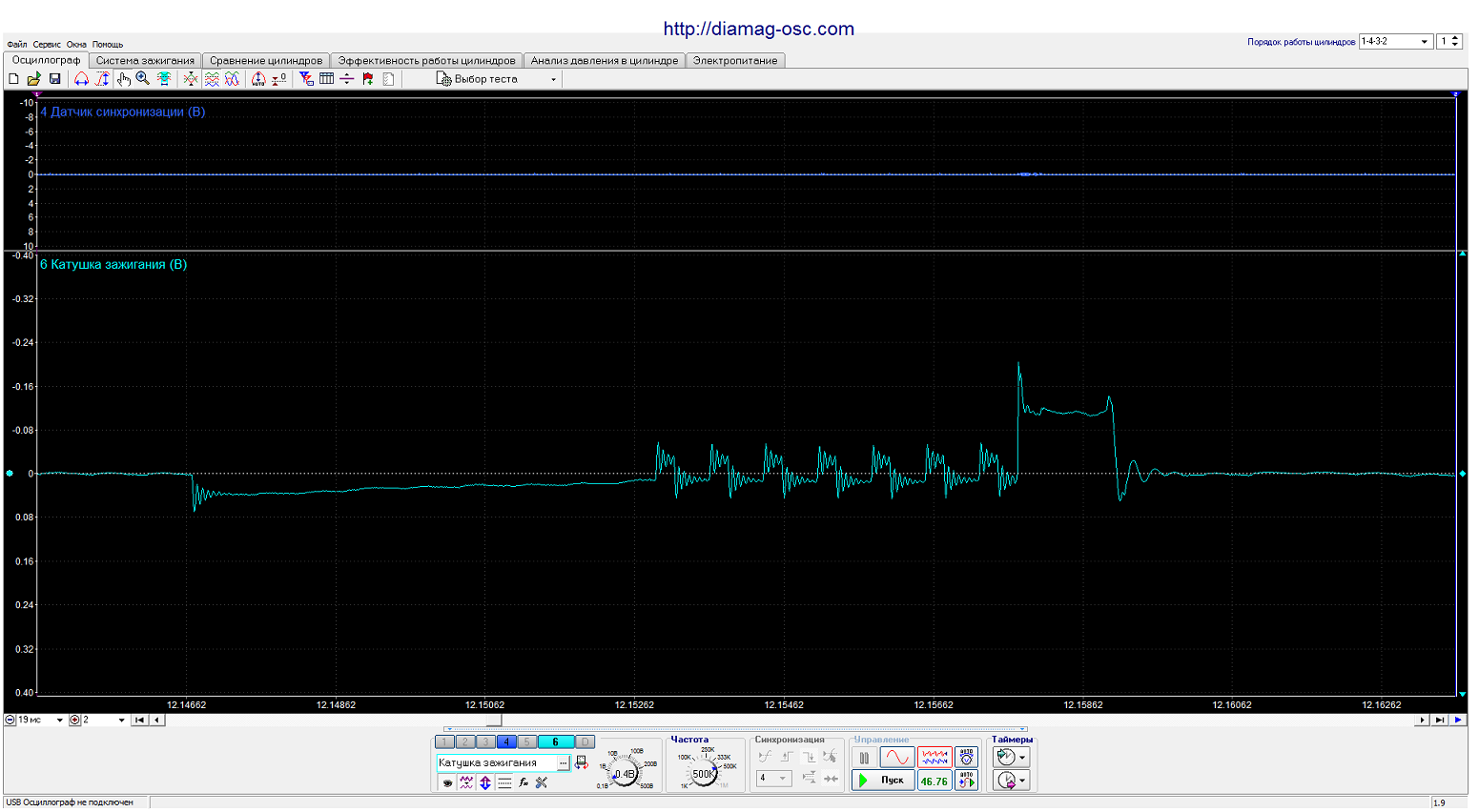Toggle overlapped waveforms view icon
1479x812 pixels.
click(232, 79)
